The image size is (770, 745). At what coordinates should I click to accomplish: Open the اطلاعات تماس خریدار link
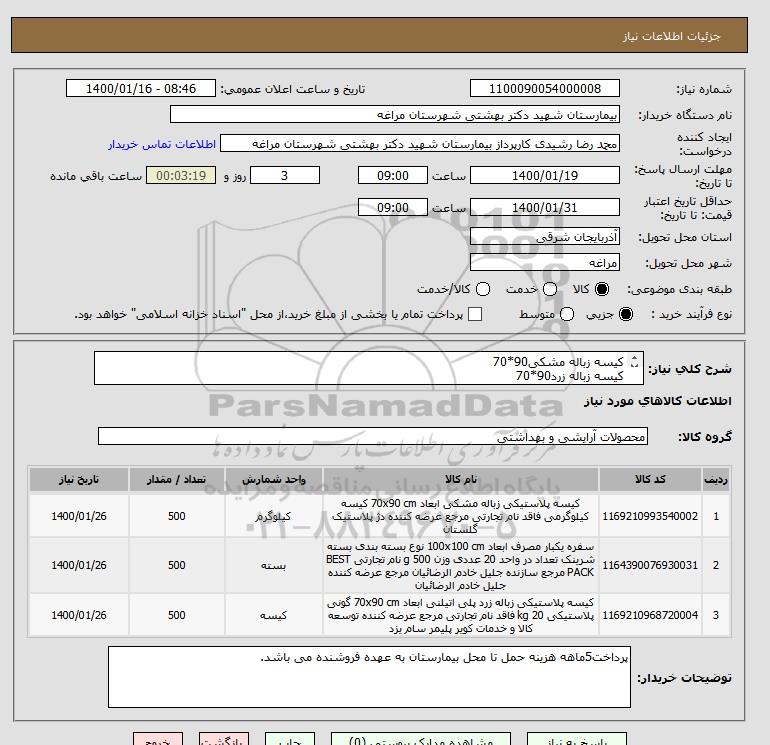click(x=162, y=144)
